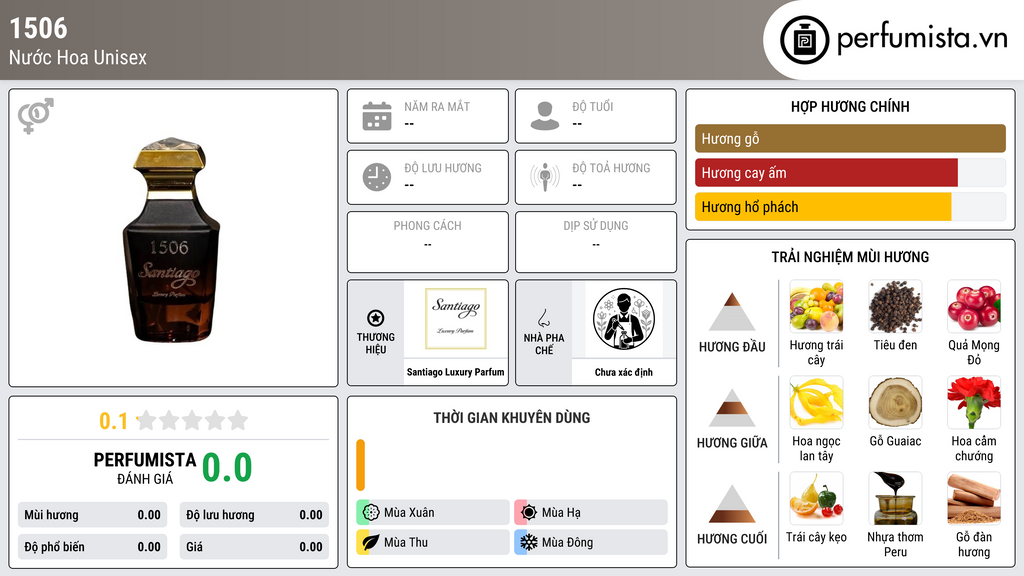
Task: Click the Nước Hoa Unisex subtitle
Action: pyautogui.click(x=78, y=57)
